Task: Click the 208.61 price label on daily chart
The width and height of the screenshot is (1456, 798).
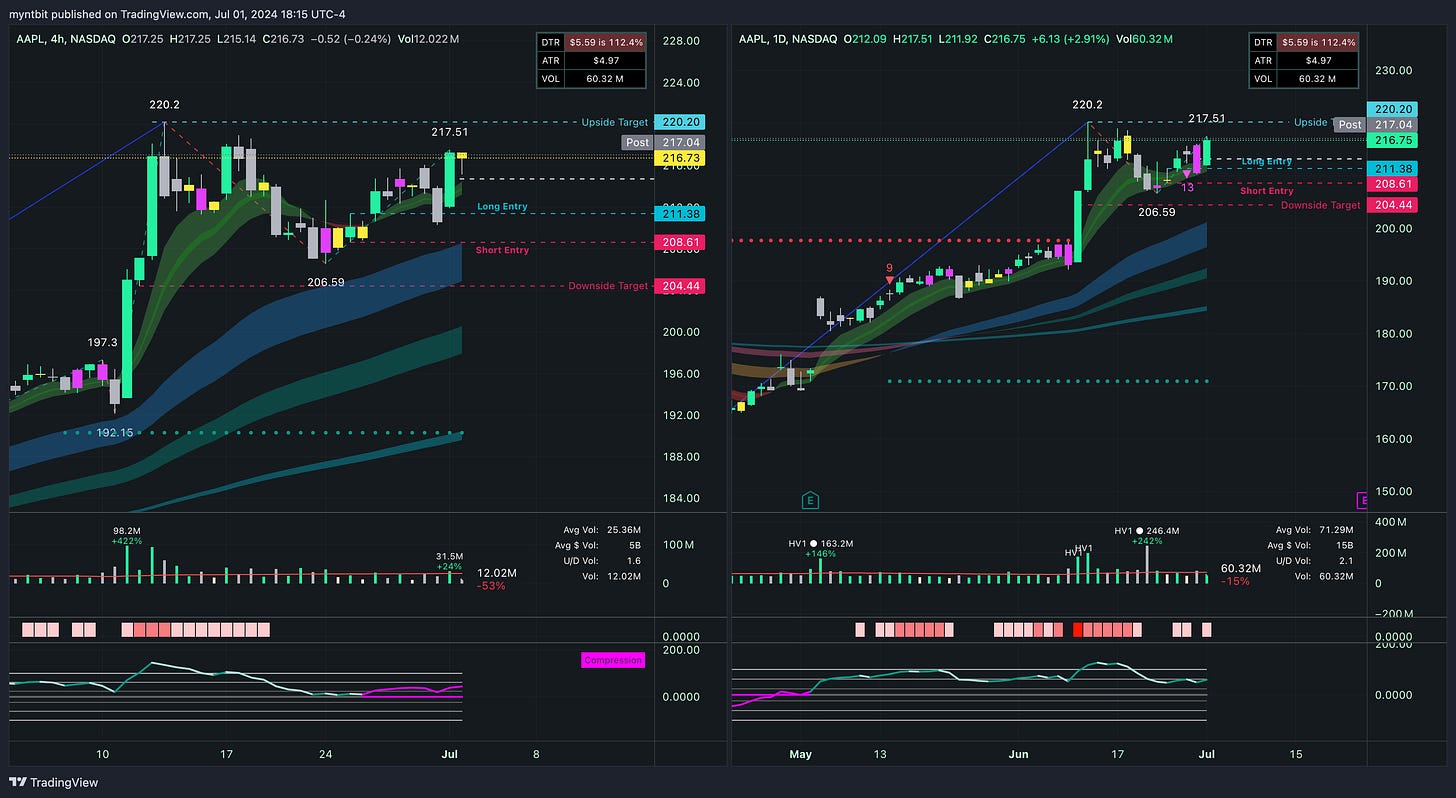Action: coord(1392,184)
